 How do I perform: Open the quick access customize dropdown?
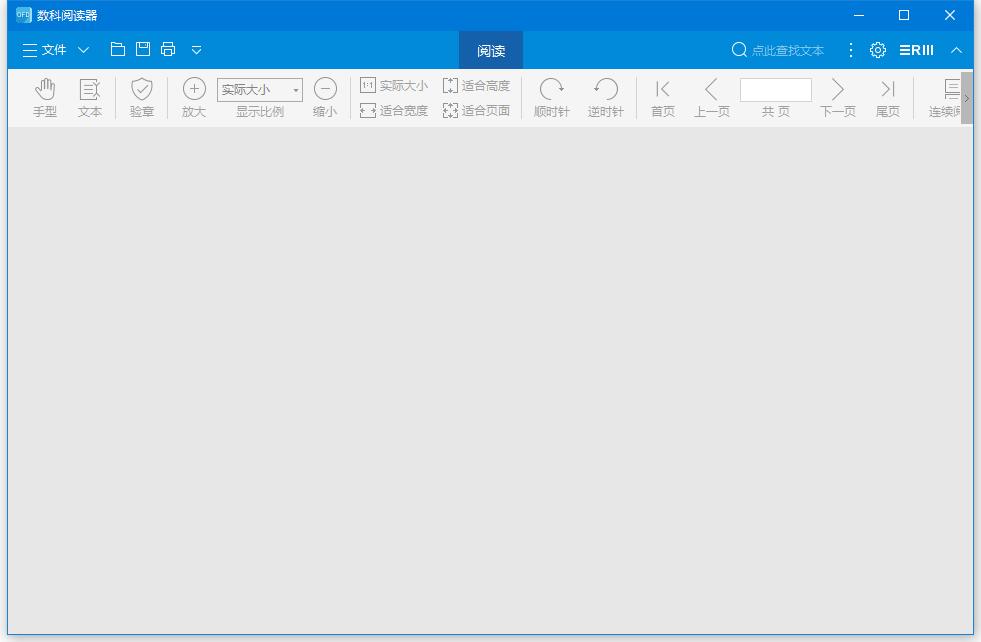(196, 50)
